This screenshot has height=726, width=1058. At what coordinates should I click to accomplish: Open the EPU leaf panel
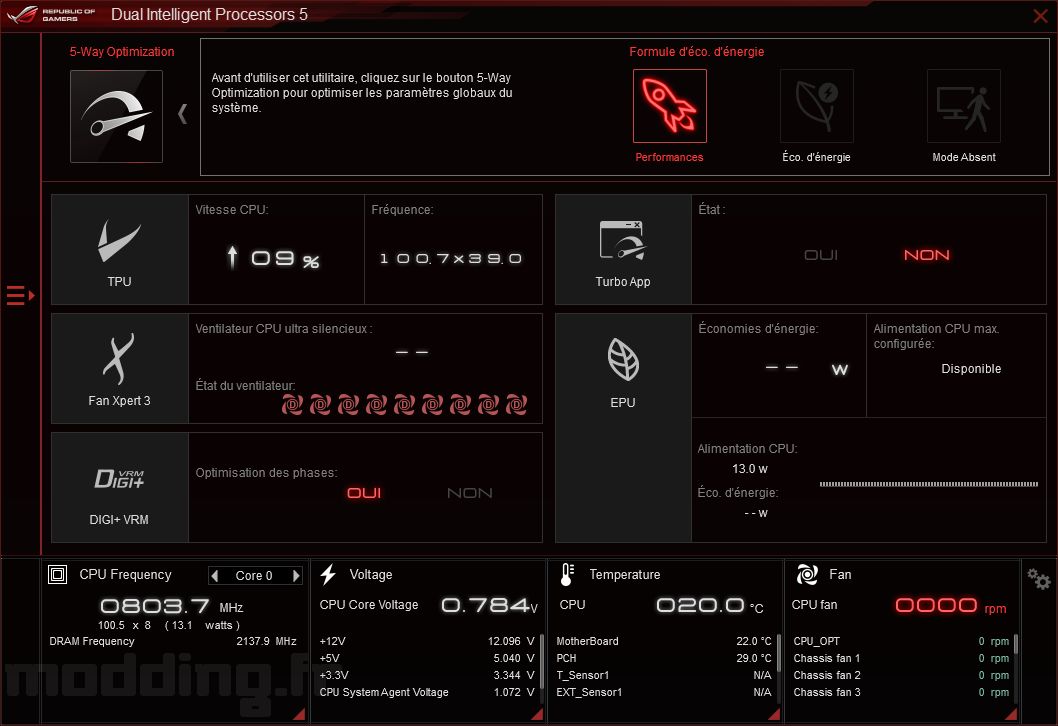(x=623, y=428)
